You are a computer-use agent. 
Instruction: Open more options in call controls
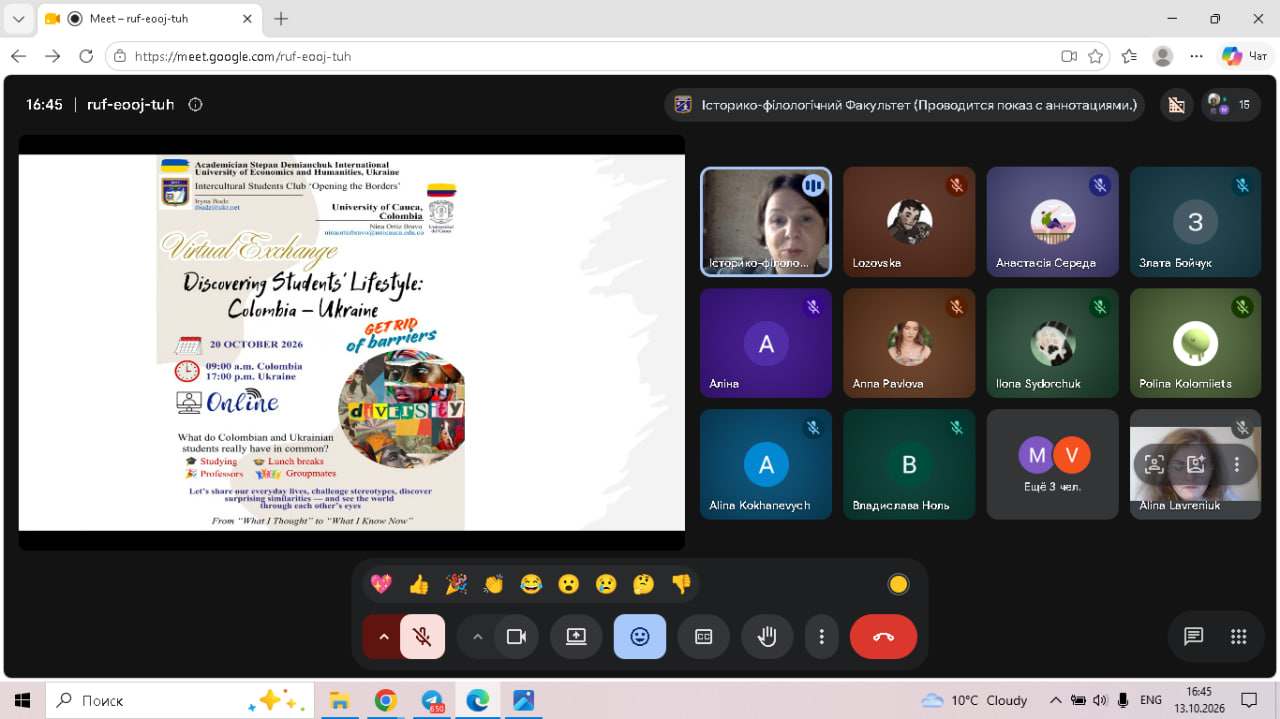(821, 636)
